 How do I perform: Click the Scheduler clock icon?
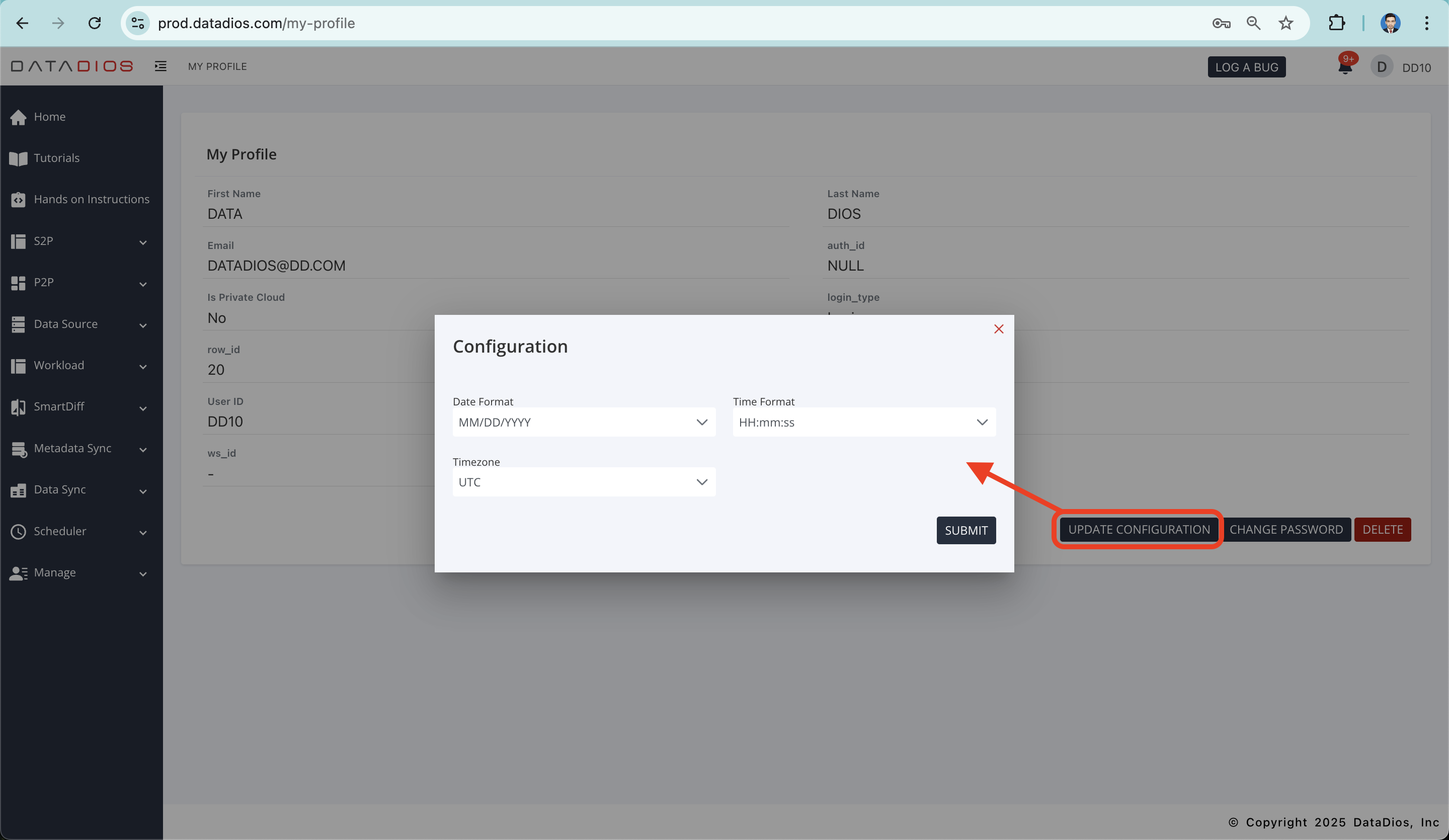(19, 531)
